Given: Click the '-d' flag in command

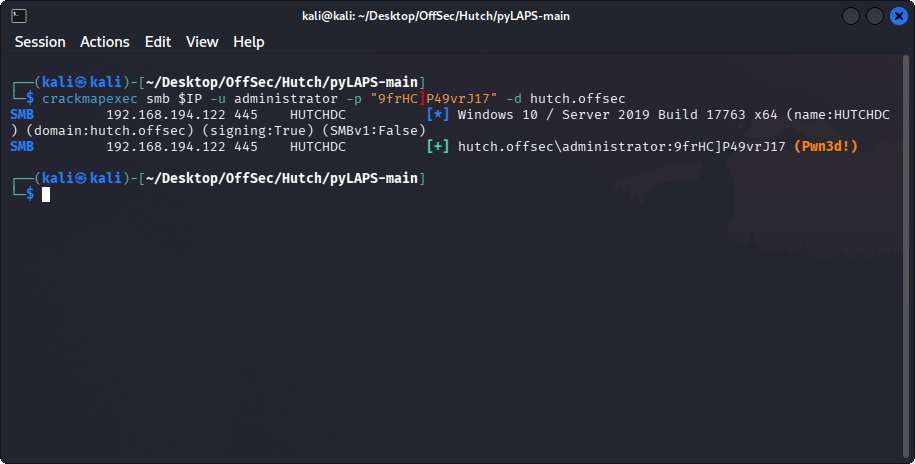Looking at the screenshot, I should coord(514,99).
